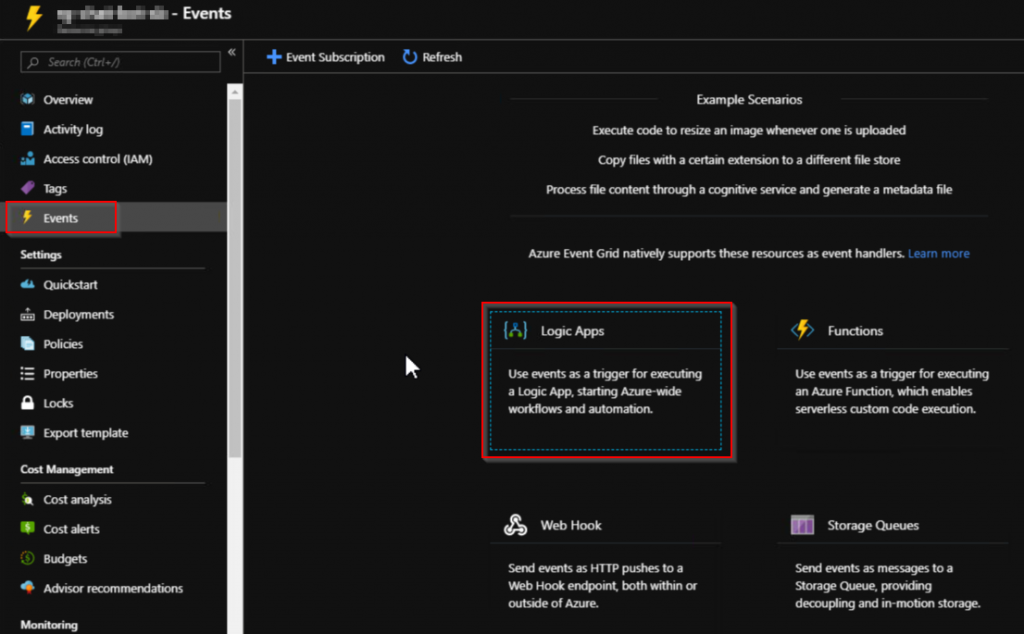Click the sidebar scroll up arrow
1024x634 pixels.
235,92
